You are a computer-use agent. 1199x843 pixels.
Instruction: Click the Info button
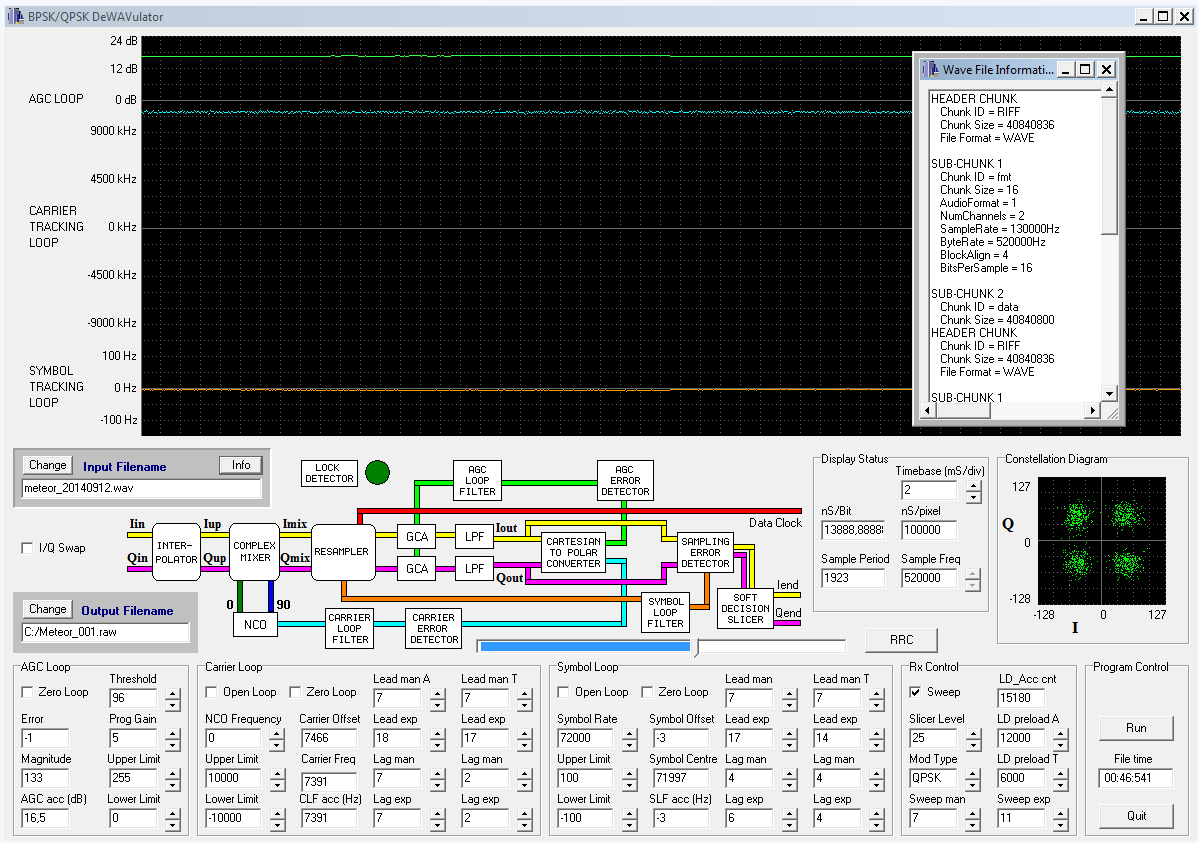click(x=241, y=465)
